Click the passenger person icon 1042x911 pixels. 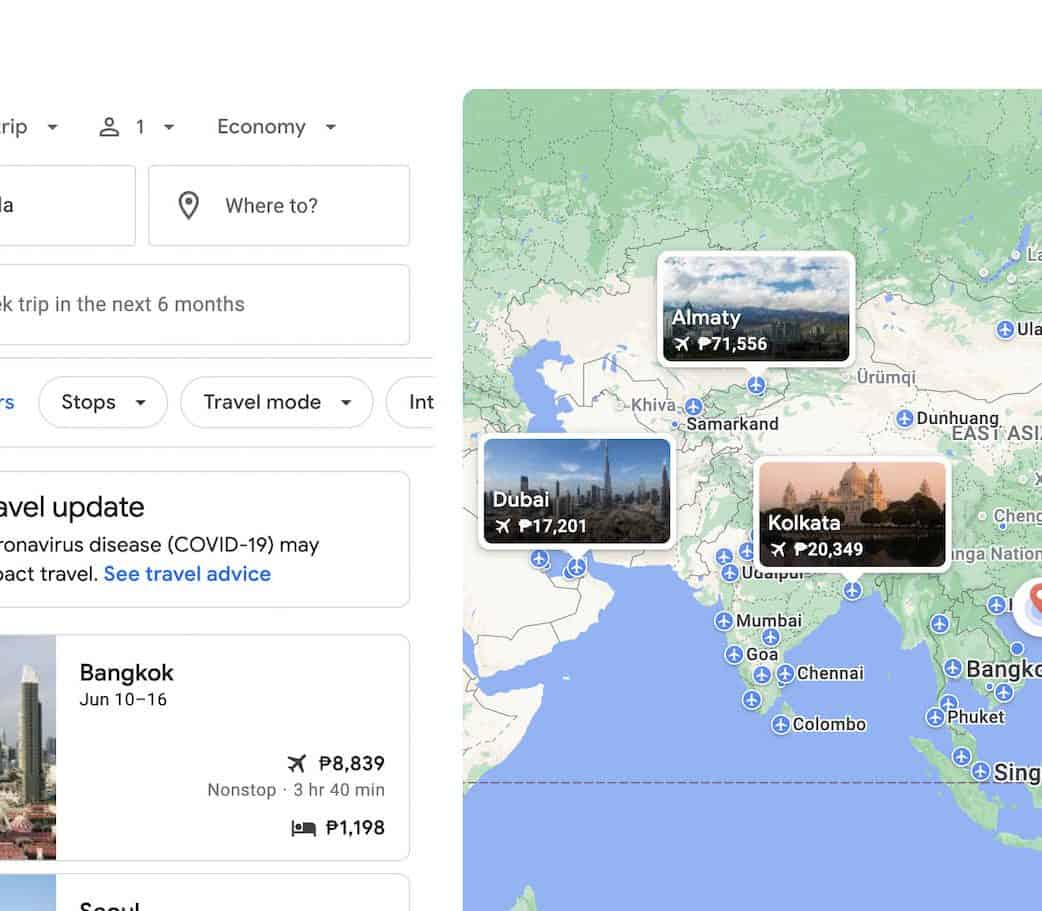tap(109, 127)
